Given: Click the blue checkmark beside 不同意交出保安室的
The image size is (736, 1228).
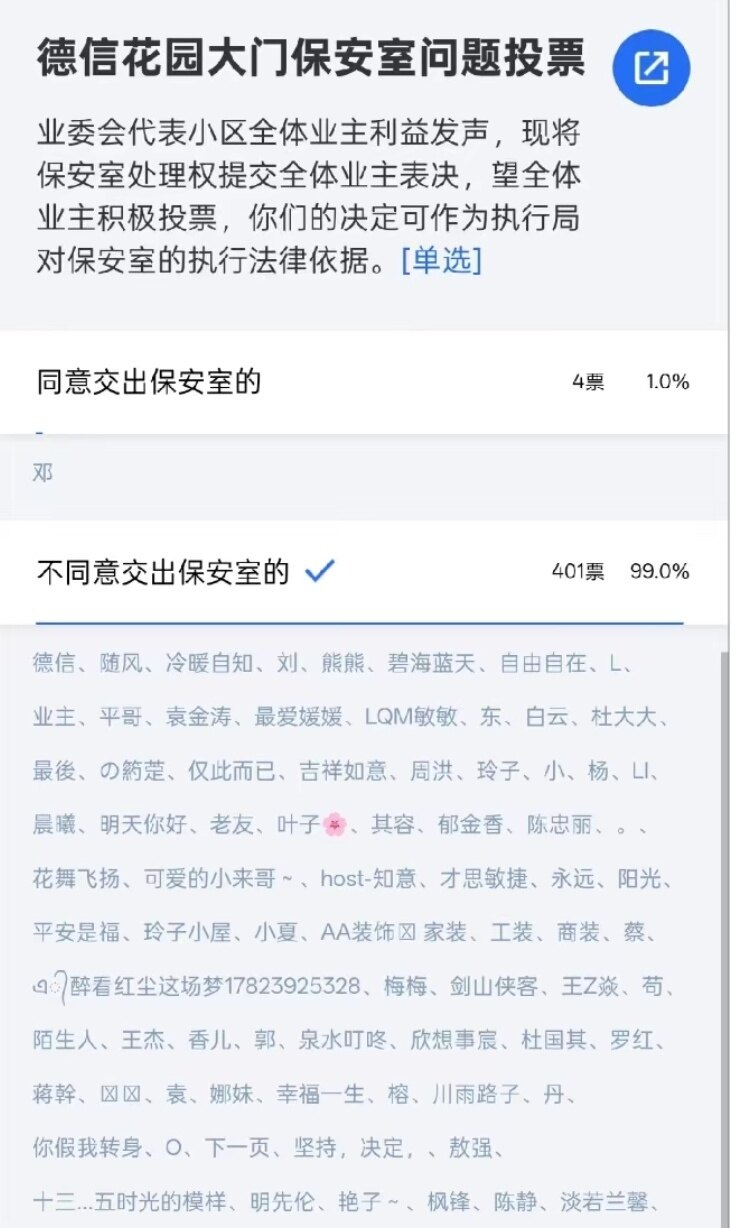Looking at the screenshot, I should tap(319, 571).
